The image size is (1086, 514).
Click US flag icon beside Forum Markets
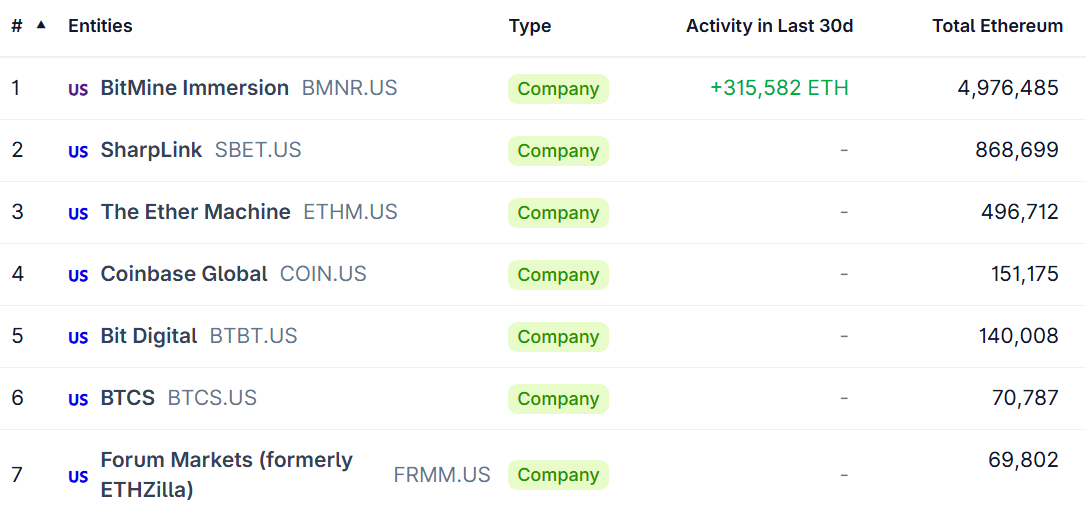[78, 477]
